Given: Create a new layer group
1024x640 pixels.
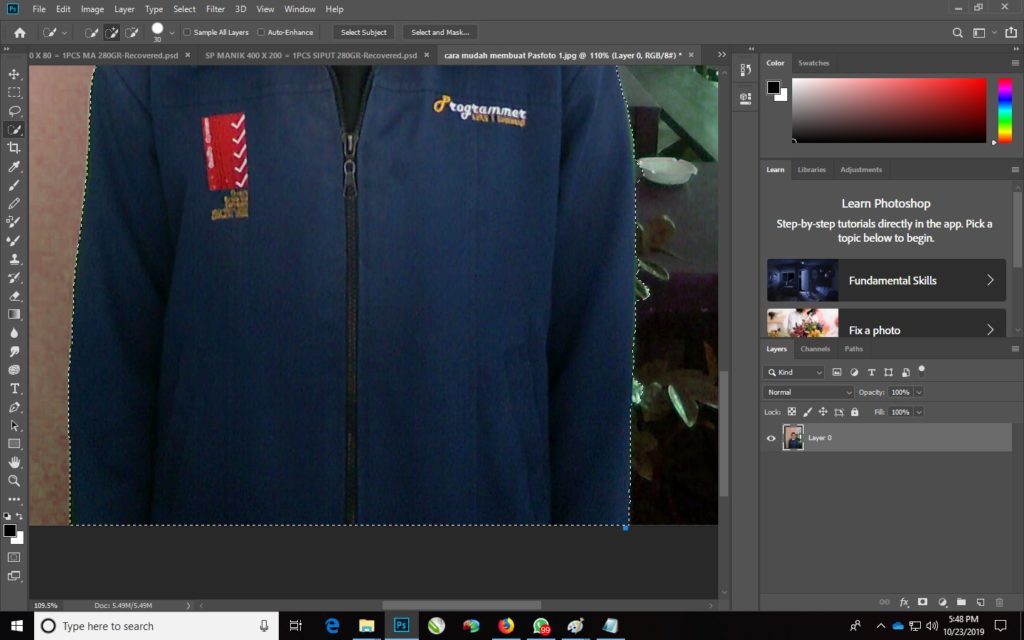Looking at the screenshot, I should [x=961, y=602].
